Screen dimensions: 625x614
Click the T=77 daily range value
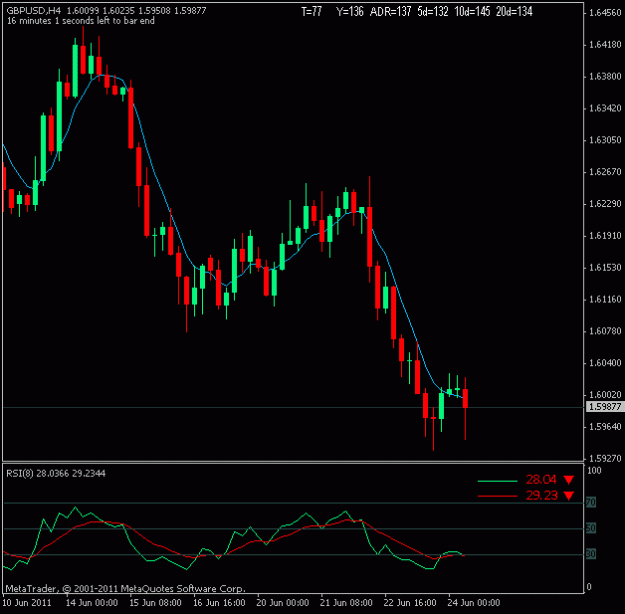(311, 12)
